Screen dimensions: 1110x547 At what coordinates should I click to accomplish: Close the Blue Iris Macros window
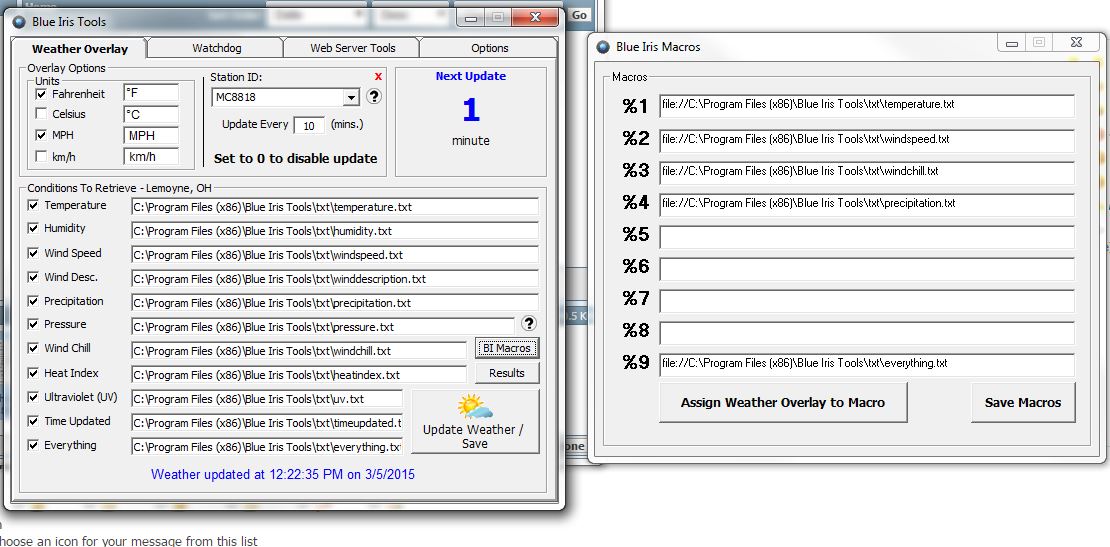[1076, 43]
